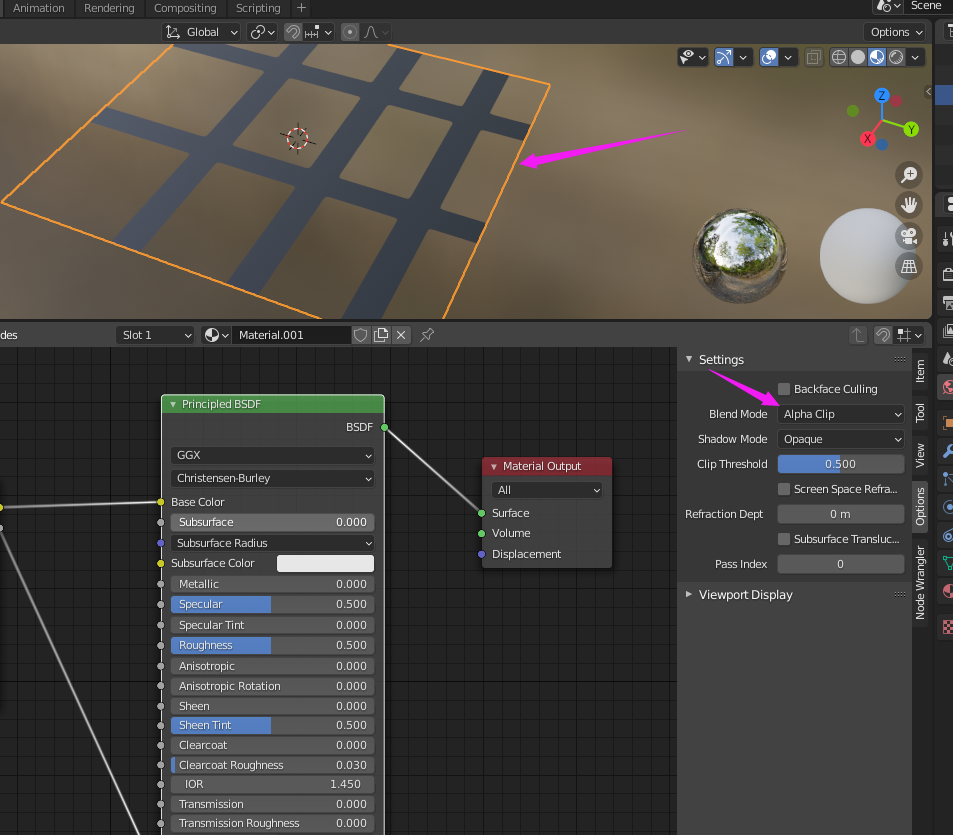The image size is (953, 835).
Task: Click the snap magnet toggle in viewport header
Action: pyautogui.click(x=293, y=32)
